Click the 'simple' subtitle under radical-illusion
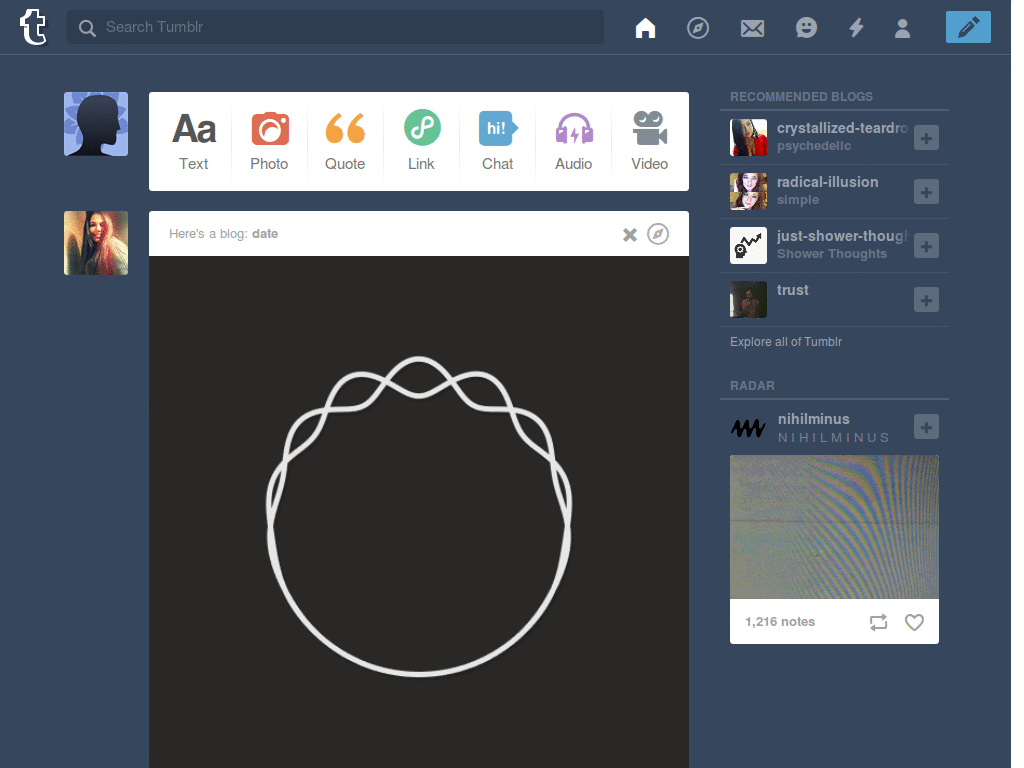This screenshot has height=768, width=1024. point(797,200)
